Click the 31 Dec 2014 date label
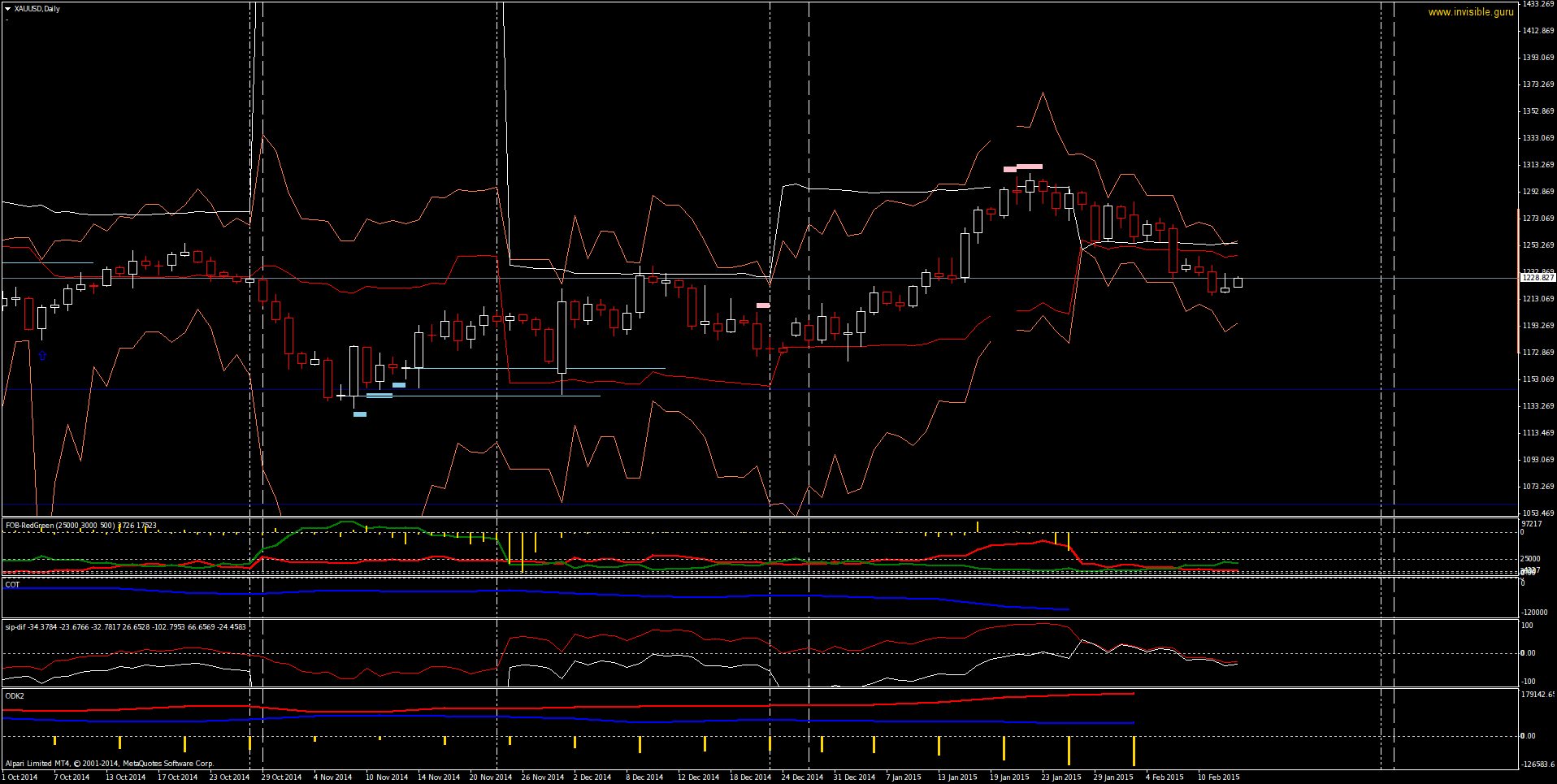Viewport: 1557px width, 784px height. coord(854,778)
